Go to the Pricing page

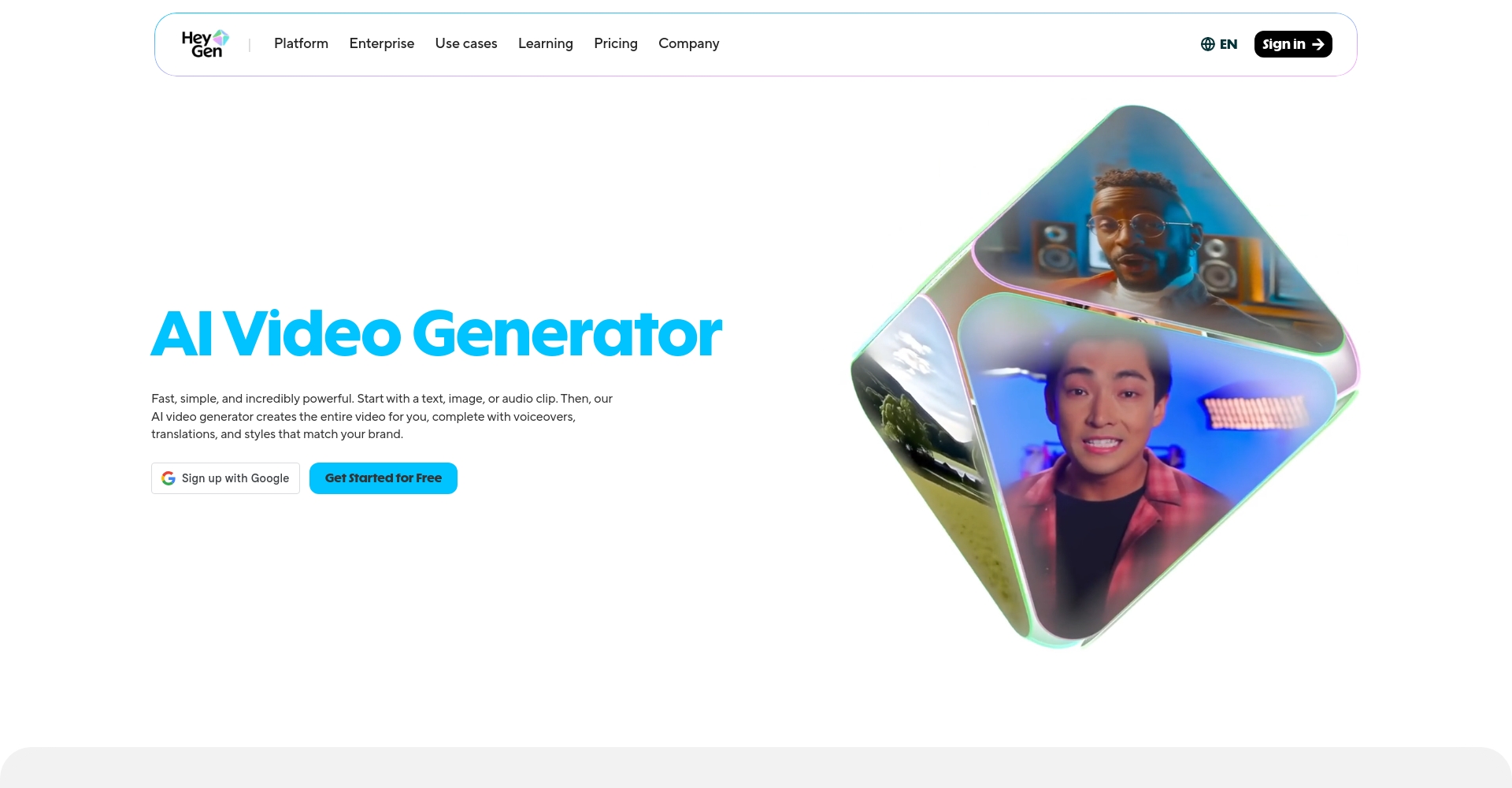click(x=616, y=43)
